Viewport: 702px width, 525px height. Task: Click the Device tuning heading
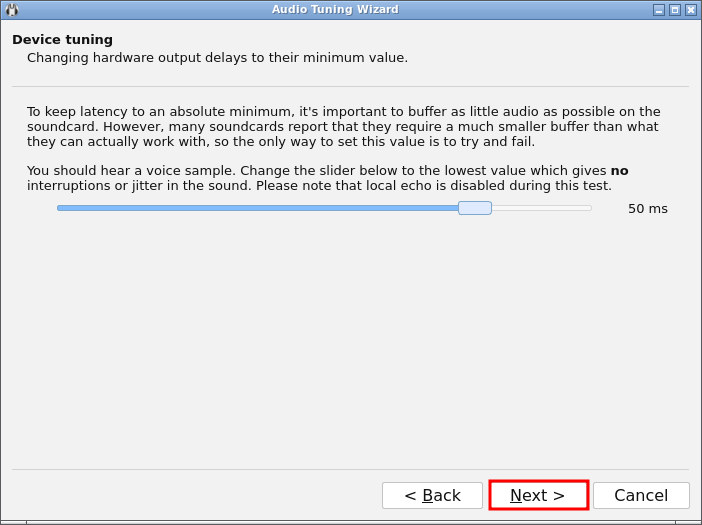pyautogui.click(x=62, y=40)
